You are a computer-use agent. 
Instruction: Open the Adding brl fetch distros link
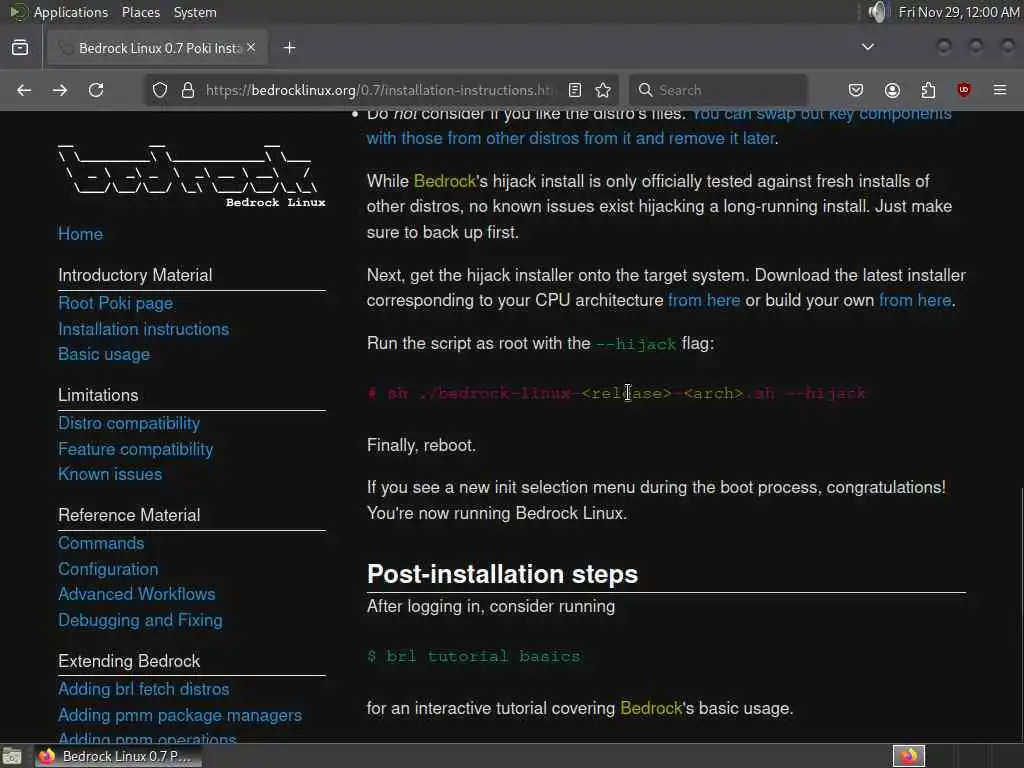144,690
